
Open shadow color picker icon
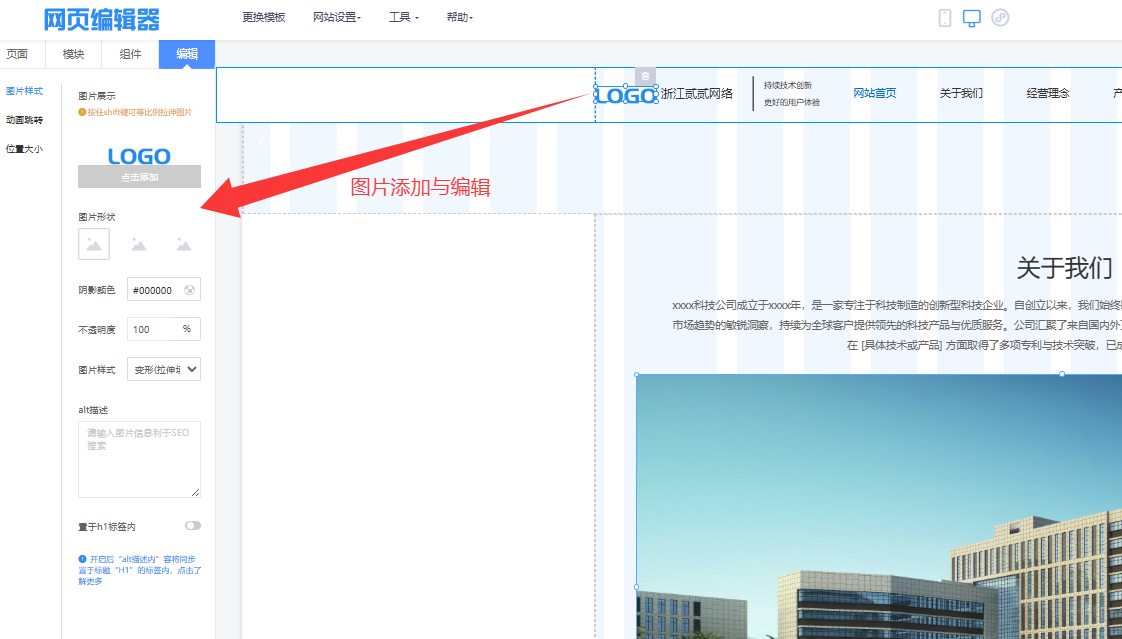[190, 290]
